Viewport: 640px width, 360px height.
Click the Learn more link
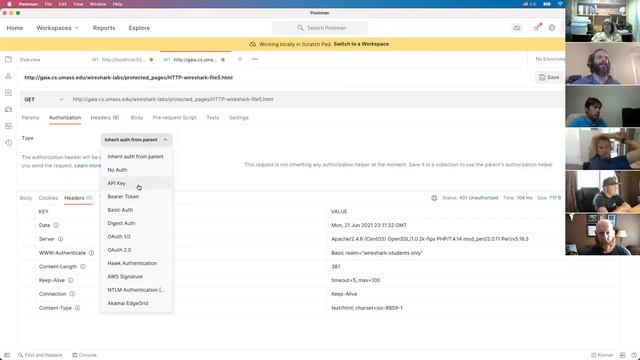(87, 166)
